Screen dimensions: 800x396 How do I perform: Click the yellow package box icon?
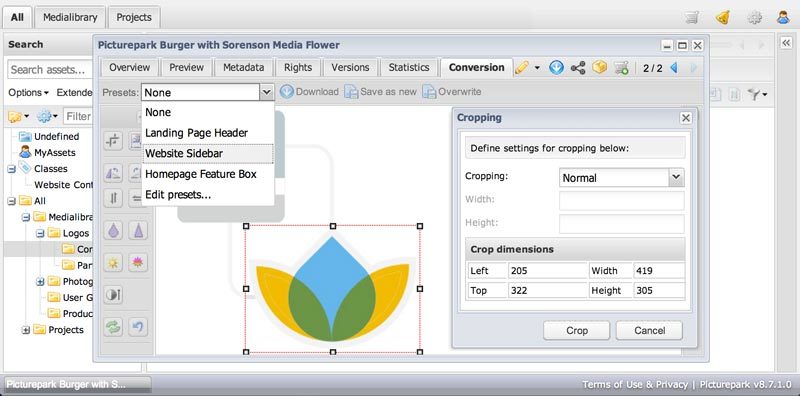point(599,67)
